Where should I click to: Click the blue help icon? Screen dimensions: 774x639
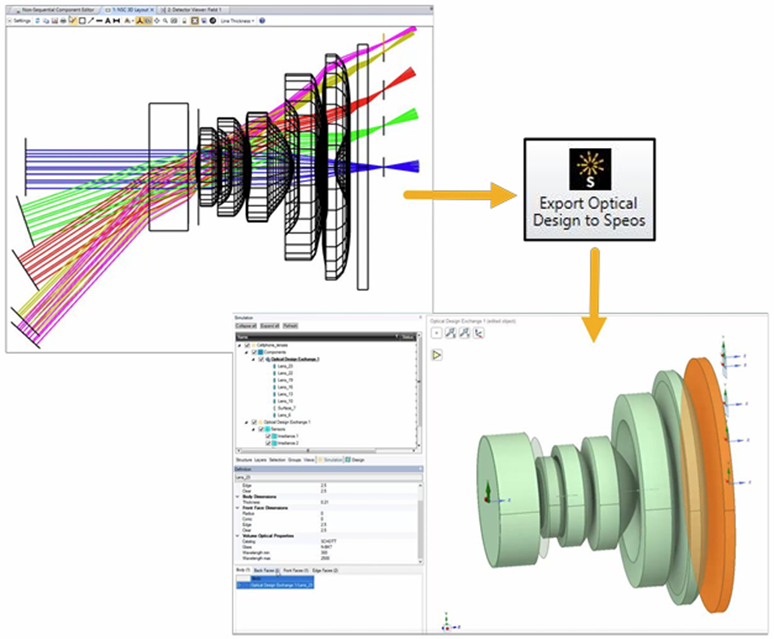[x=262, y=21]
